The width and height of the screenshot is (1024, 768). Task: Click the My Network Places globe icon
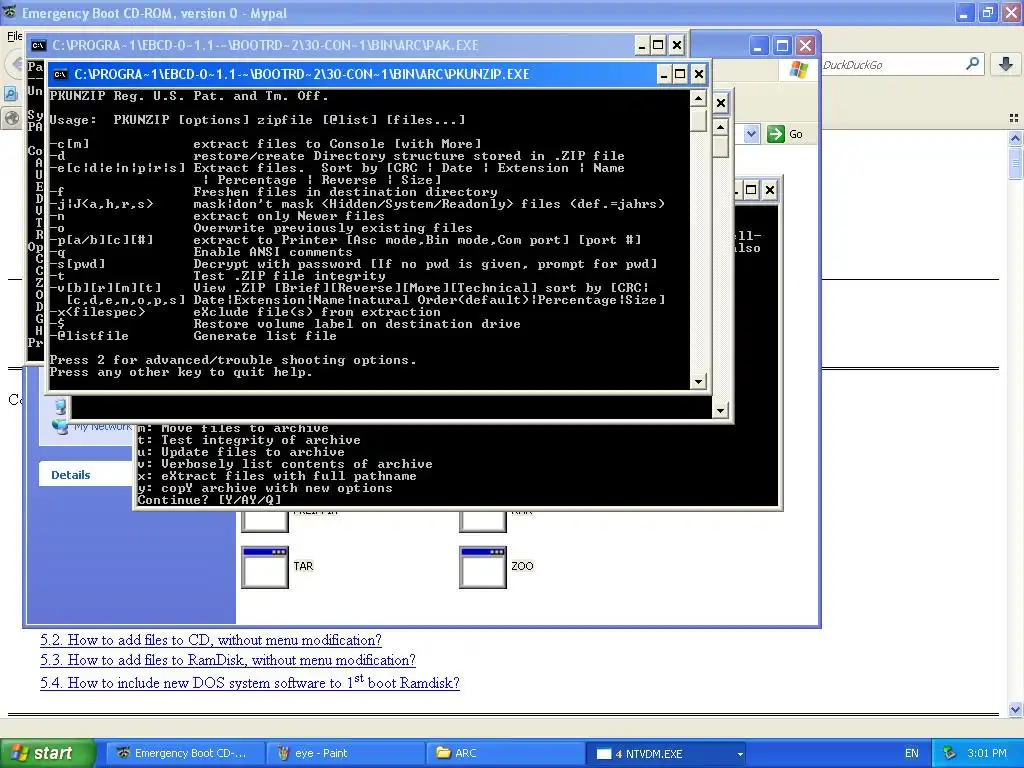[60, 427]
